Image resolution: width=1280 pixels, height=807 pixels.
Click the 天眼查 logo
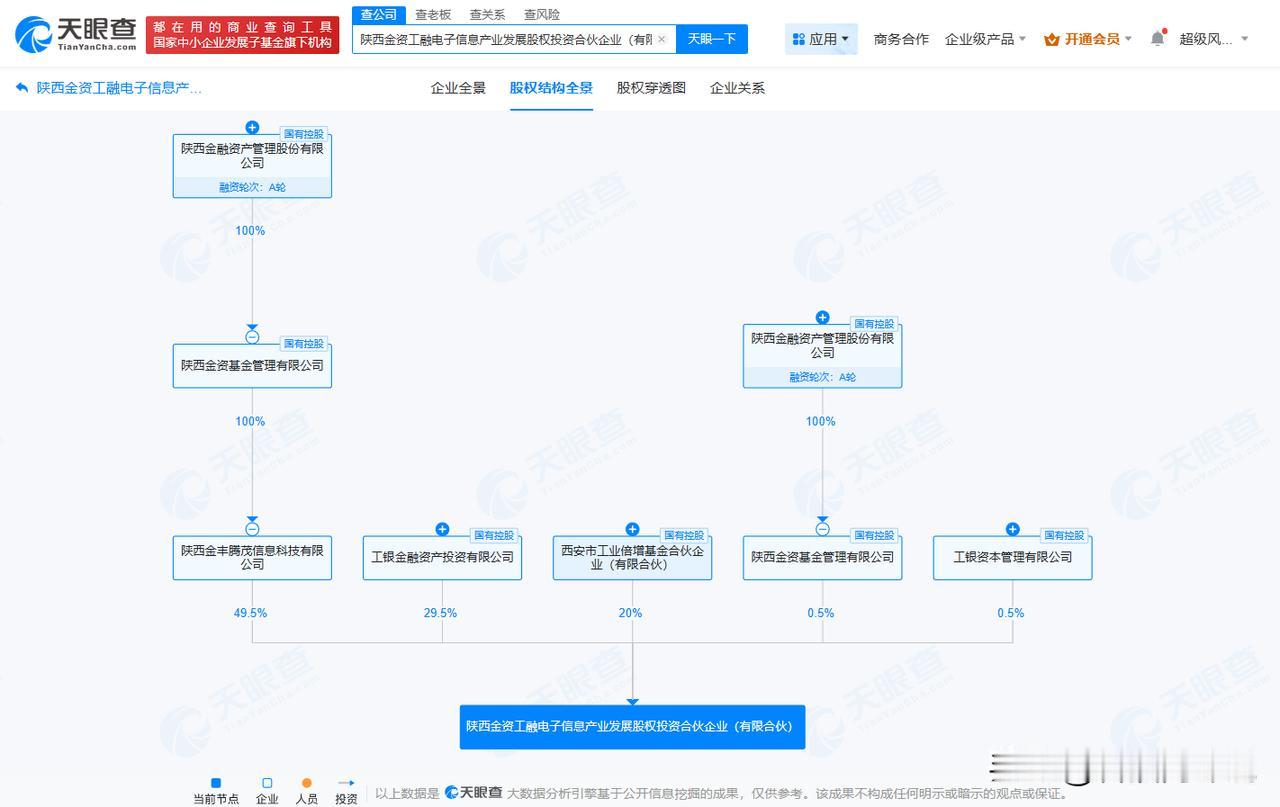[x=75, y=34]
